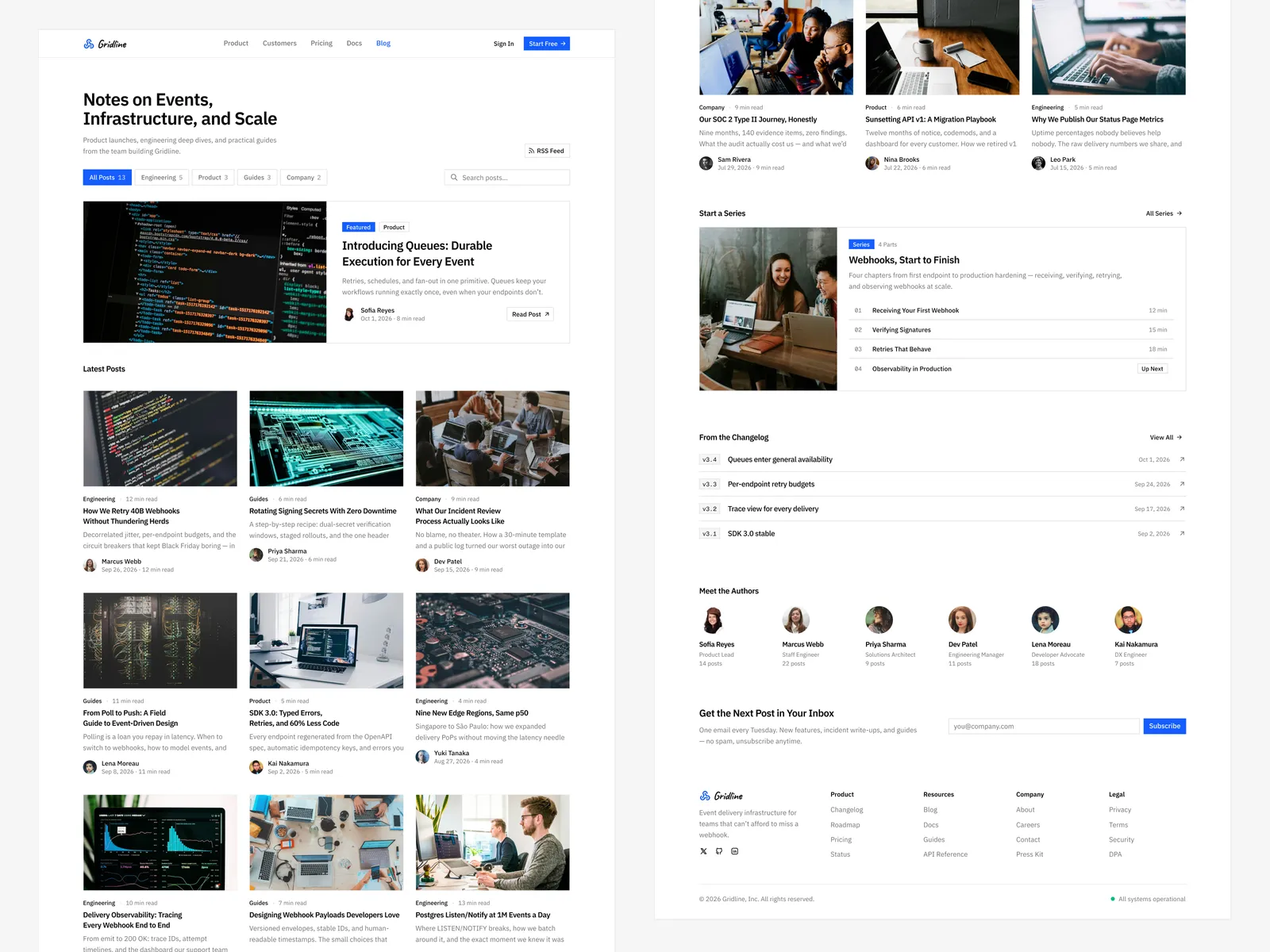Open the external arrow for the v3.1 changelog entry
This screenshot has height=952, width=1270.
[x=1182, y=533]
